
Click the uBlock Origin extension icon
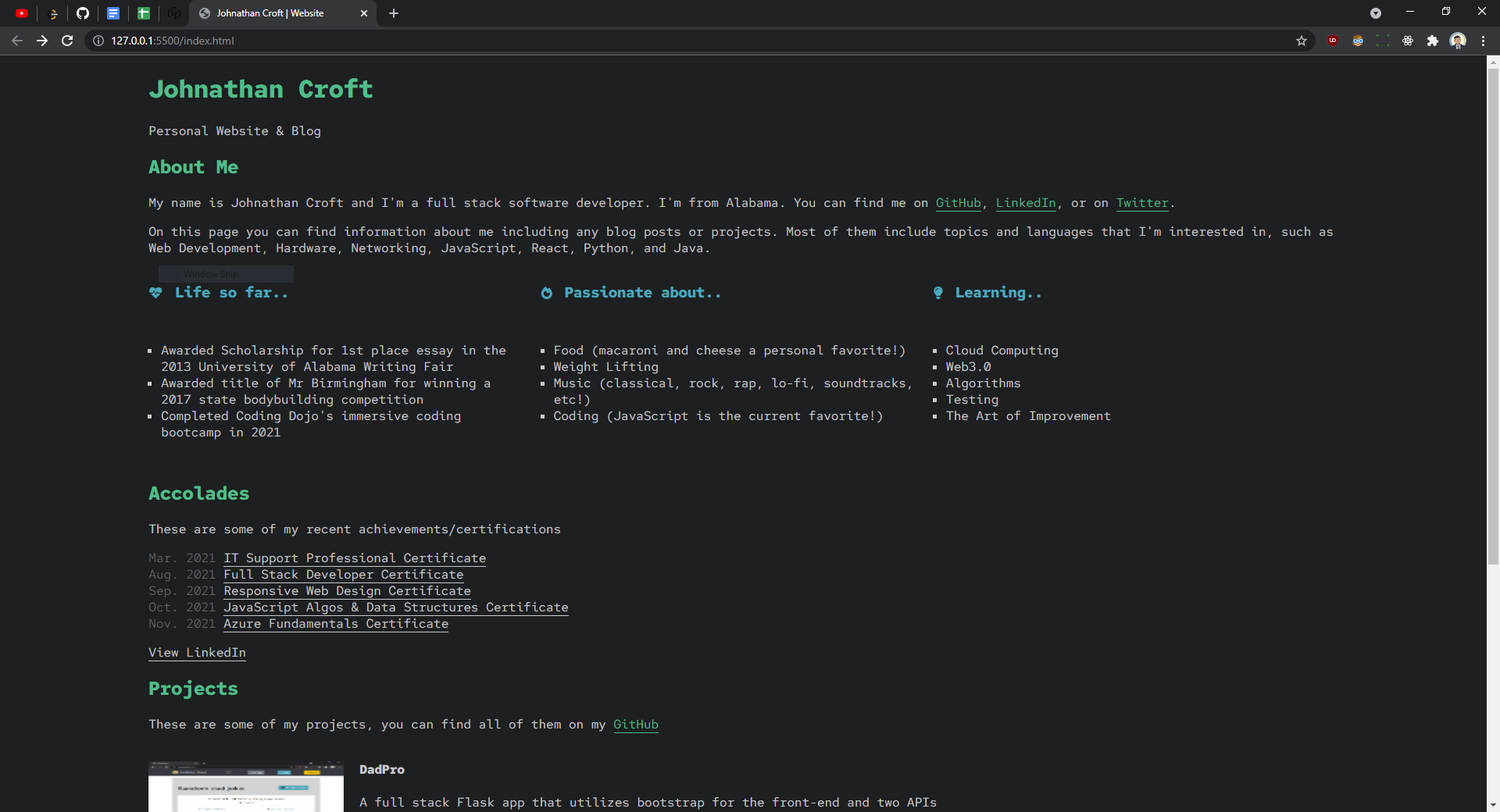click(1333, 41)
